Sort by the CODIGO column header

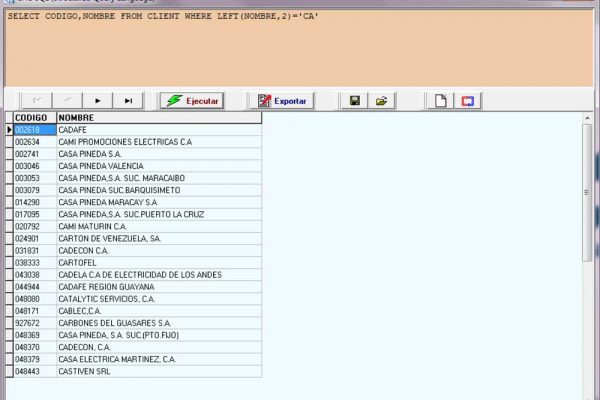pyautogui.click(x=35, y=118)
